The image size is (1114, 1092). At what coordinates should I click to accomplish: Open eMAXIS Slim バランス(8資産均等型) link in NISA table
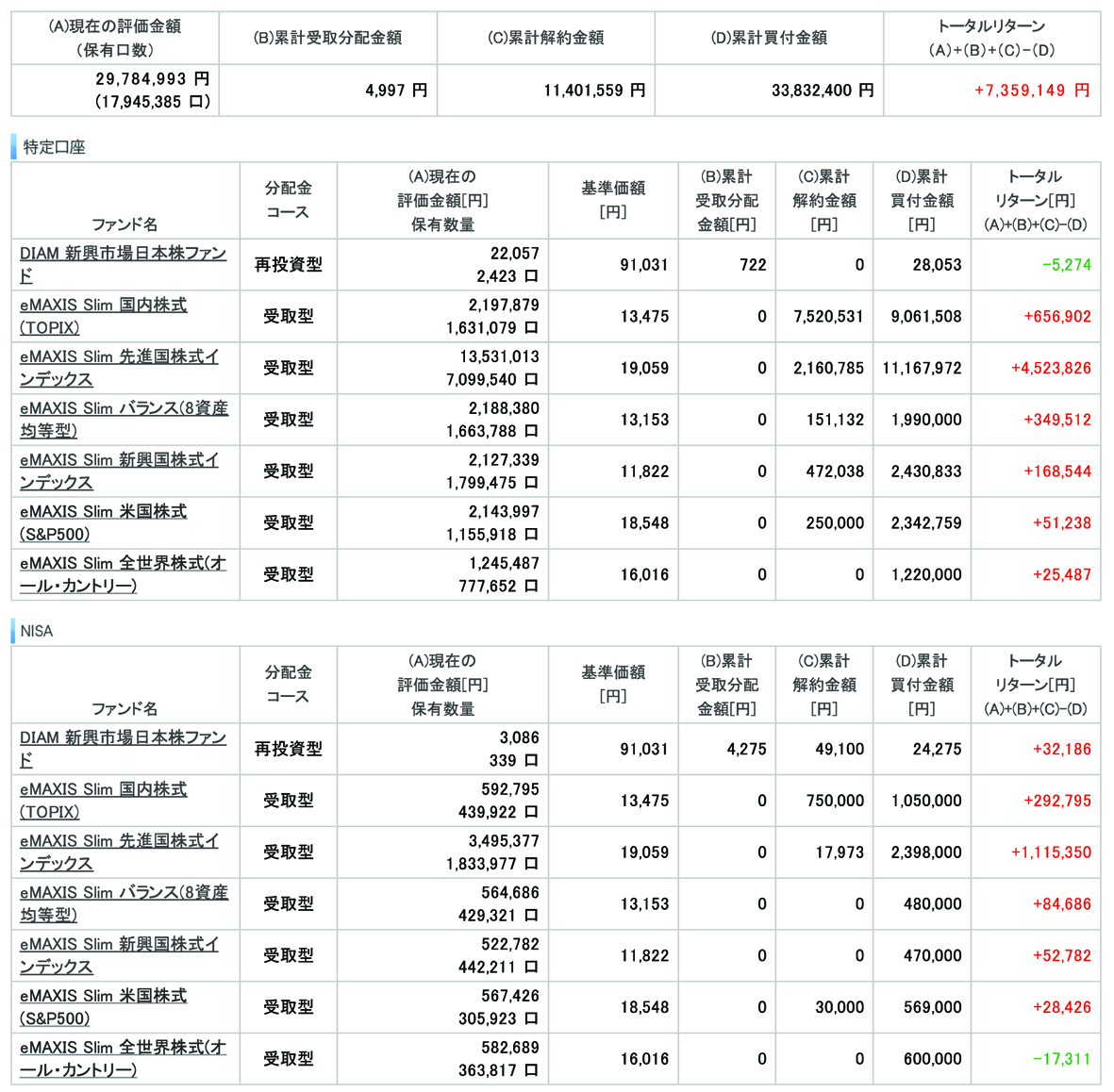125,903
